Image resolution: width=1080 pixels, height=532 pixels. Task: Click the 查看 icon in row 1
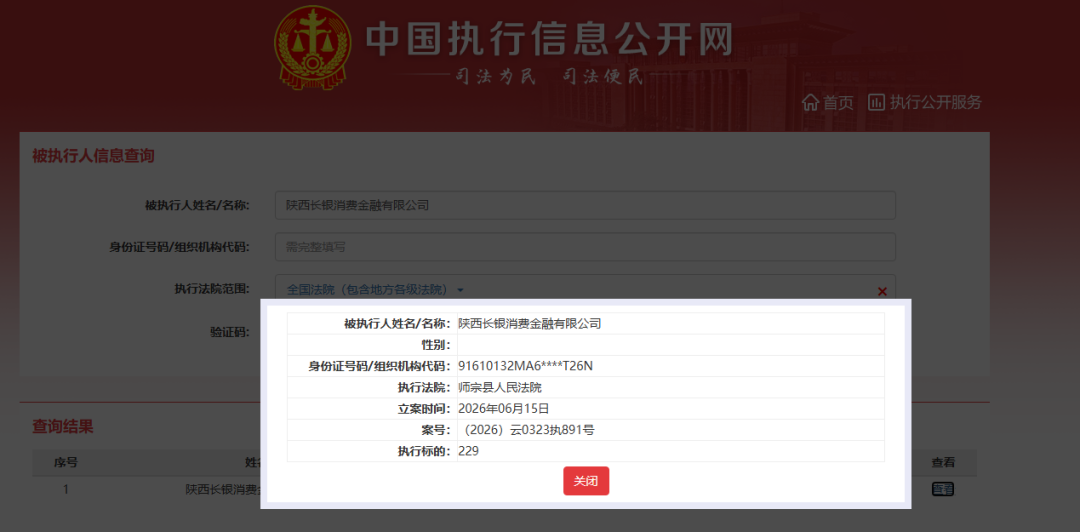943,489
